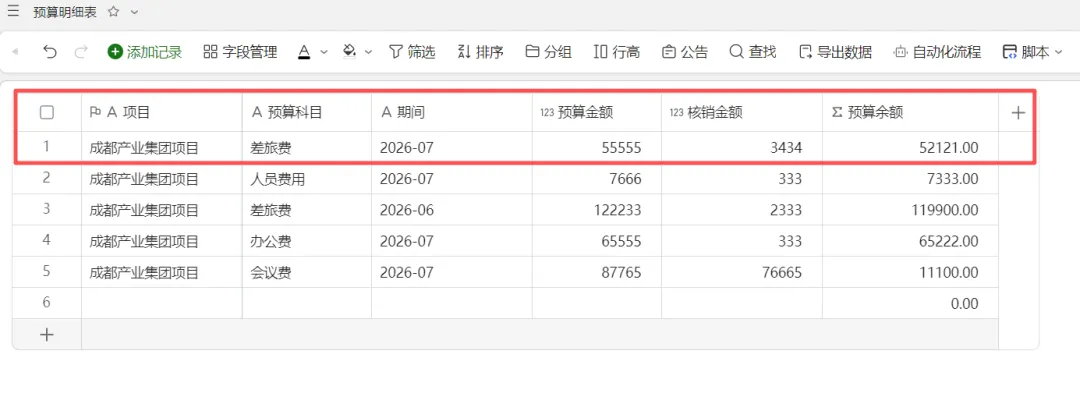
Task: Open the 排序 sort tool
Action: (480, 52)
